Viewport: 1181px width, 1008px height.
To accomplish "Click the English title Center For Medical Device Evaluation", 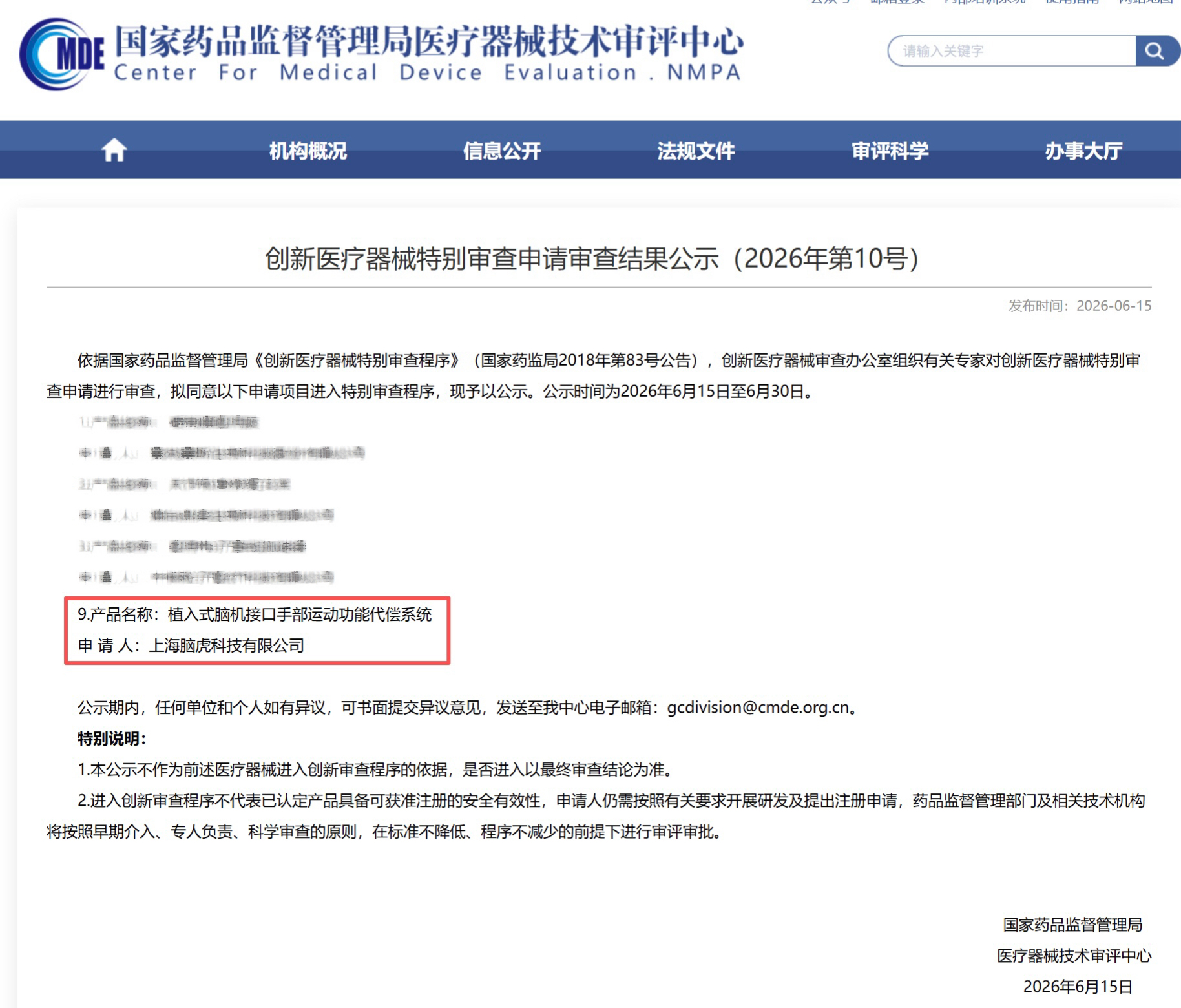I will click(x=427, y=72).
